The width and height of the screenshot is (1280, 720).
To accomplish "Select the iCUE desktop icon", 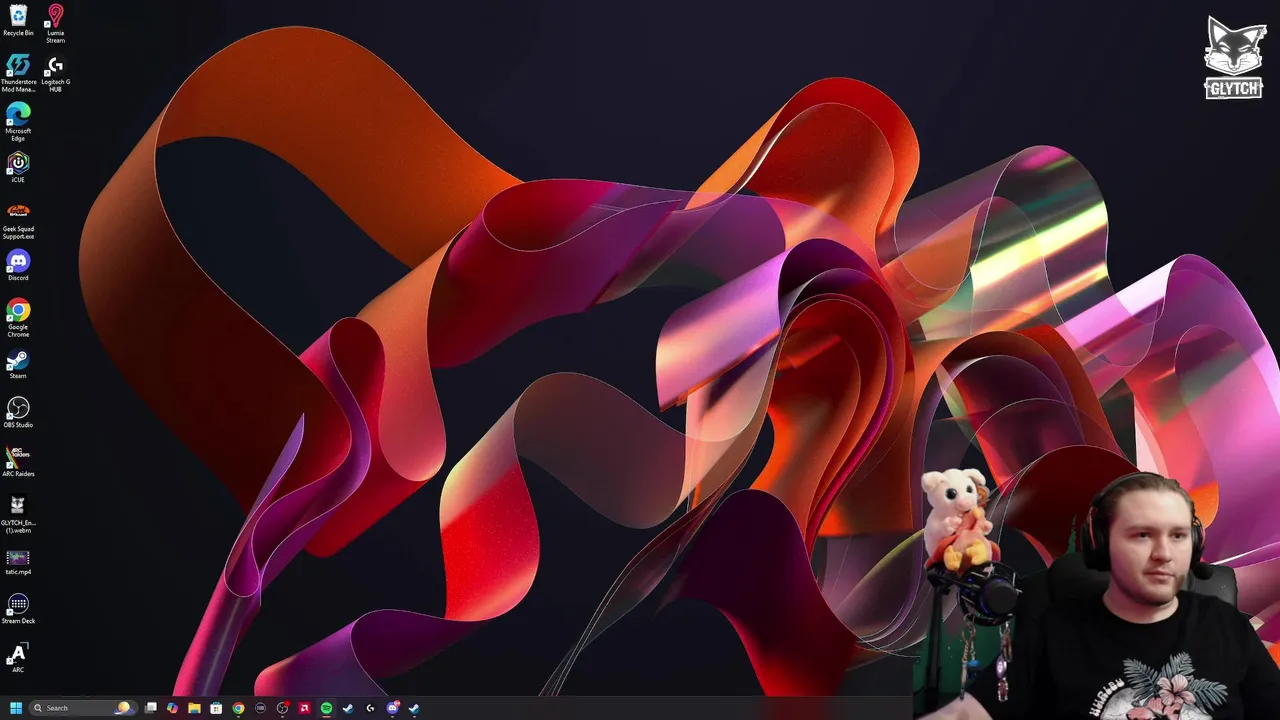I will (x=18, y=167).
